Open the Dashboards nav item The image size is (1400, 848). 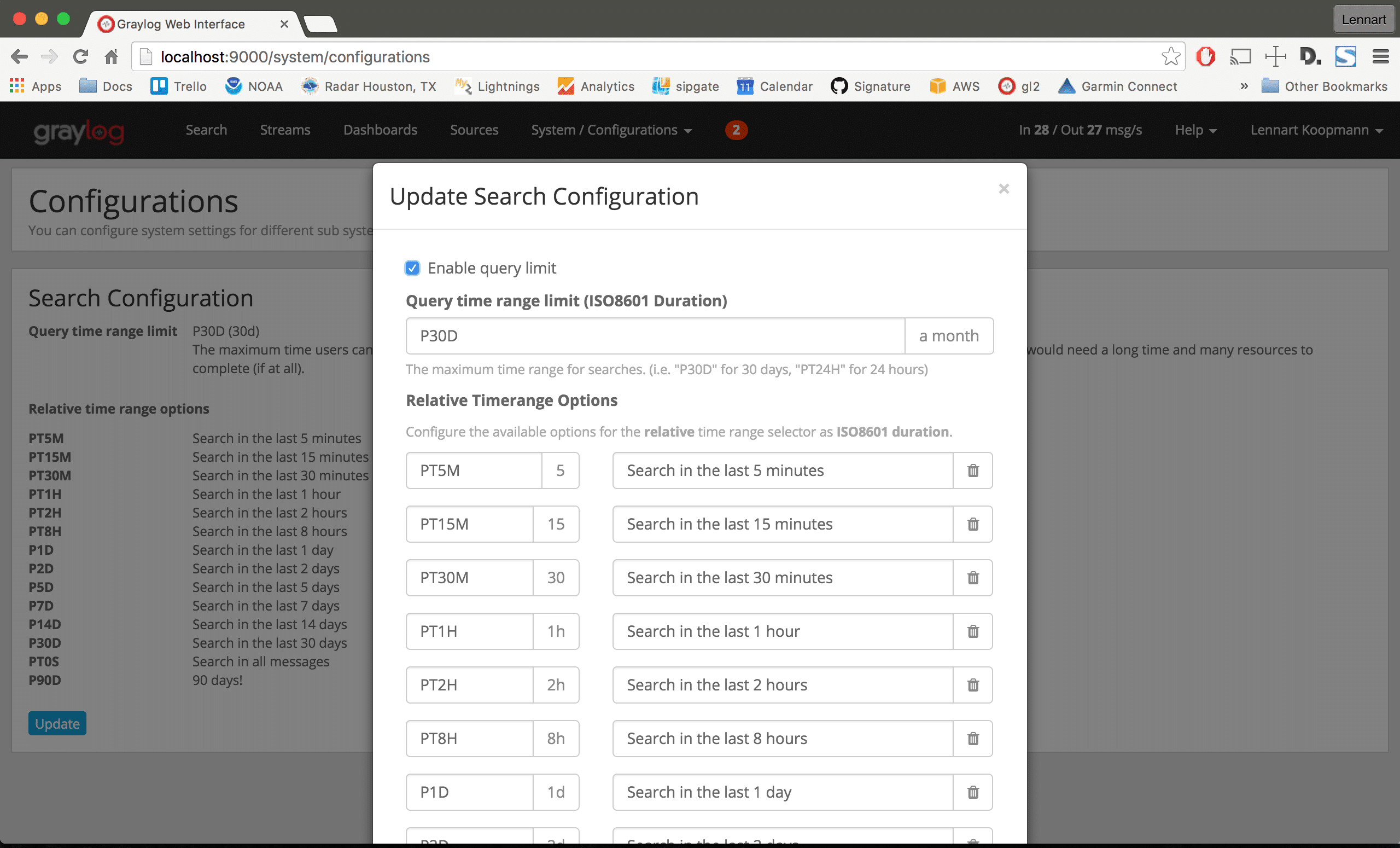point(380,130)
